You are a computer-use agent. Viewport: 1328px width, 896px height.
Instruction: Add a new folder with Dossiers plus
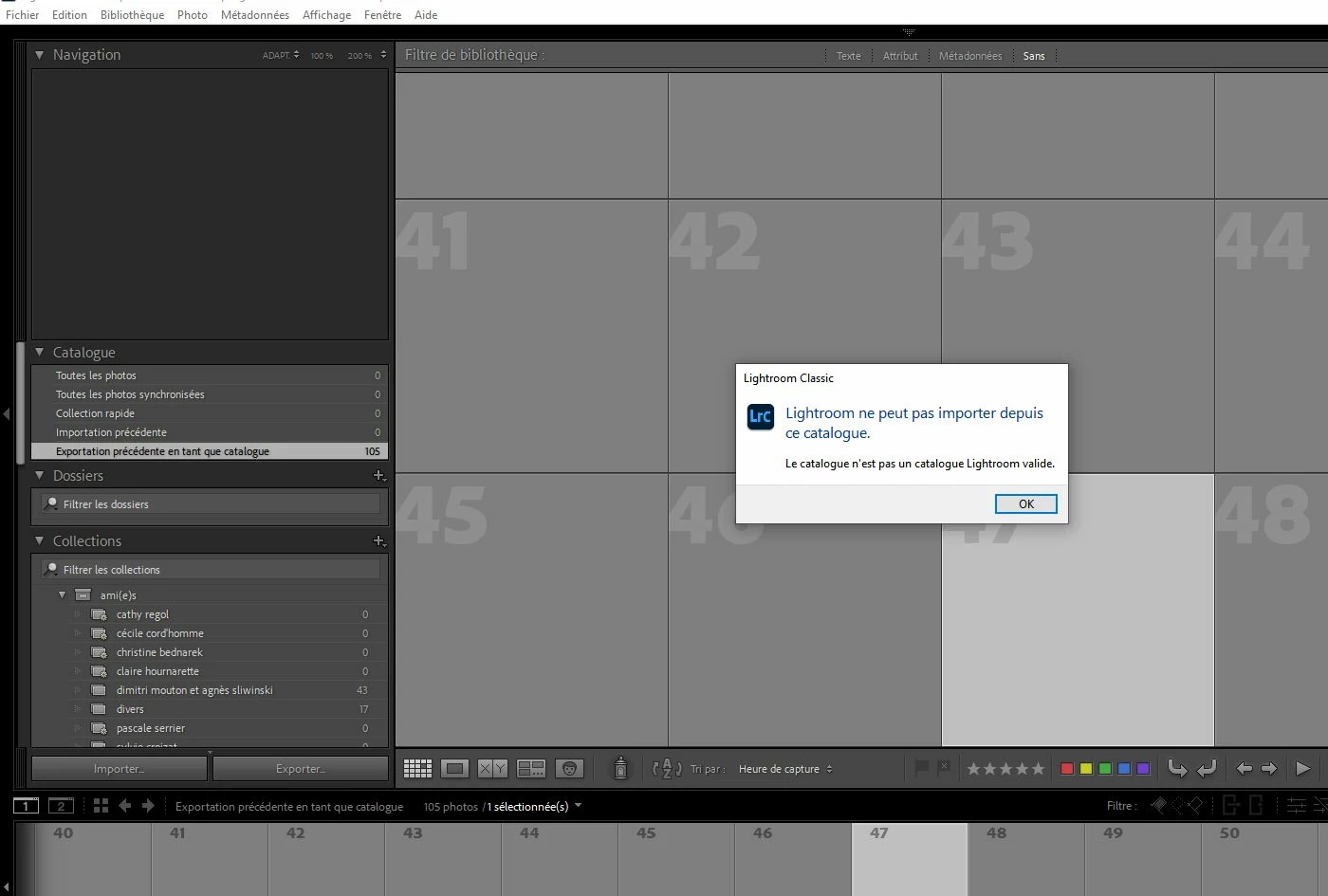(378, 475)
